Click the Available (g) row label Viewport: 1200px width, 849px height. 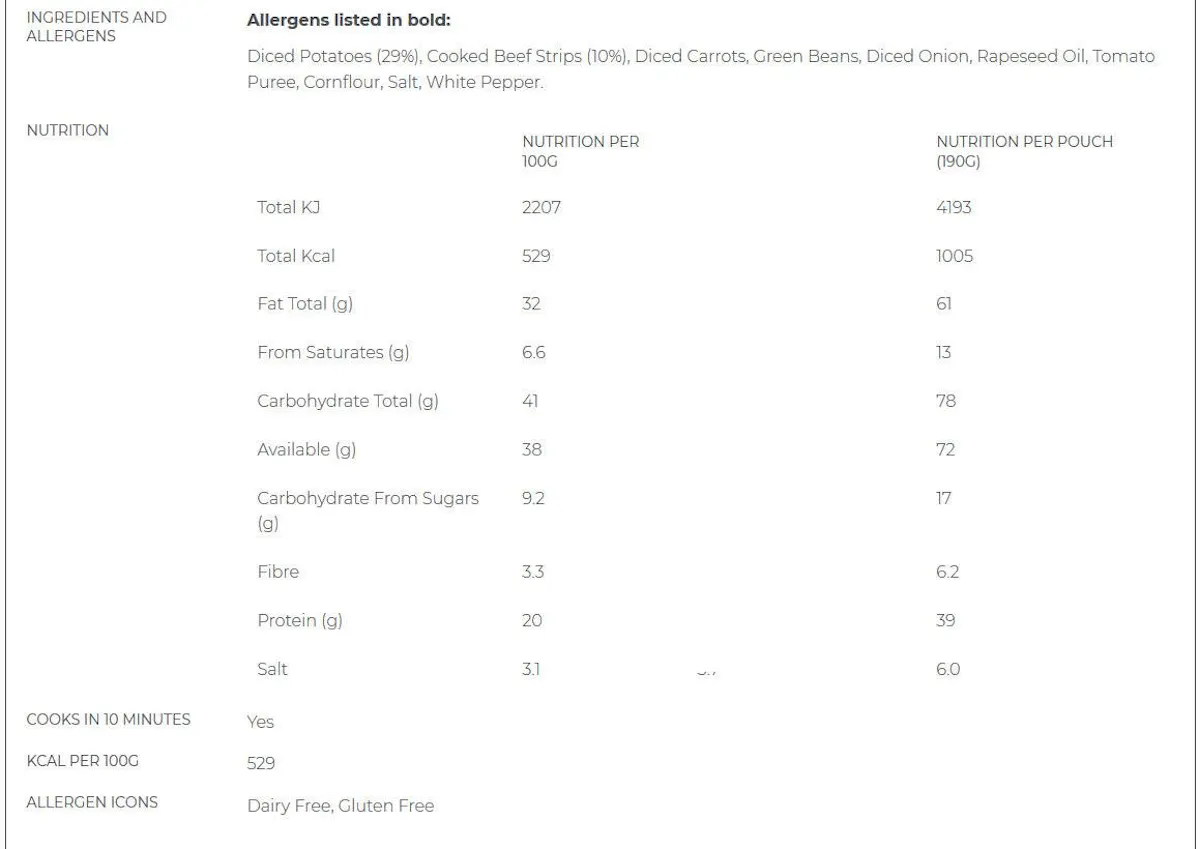point(307,449)
